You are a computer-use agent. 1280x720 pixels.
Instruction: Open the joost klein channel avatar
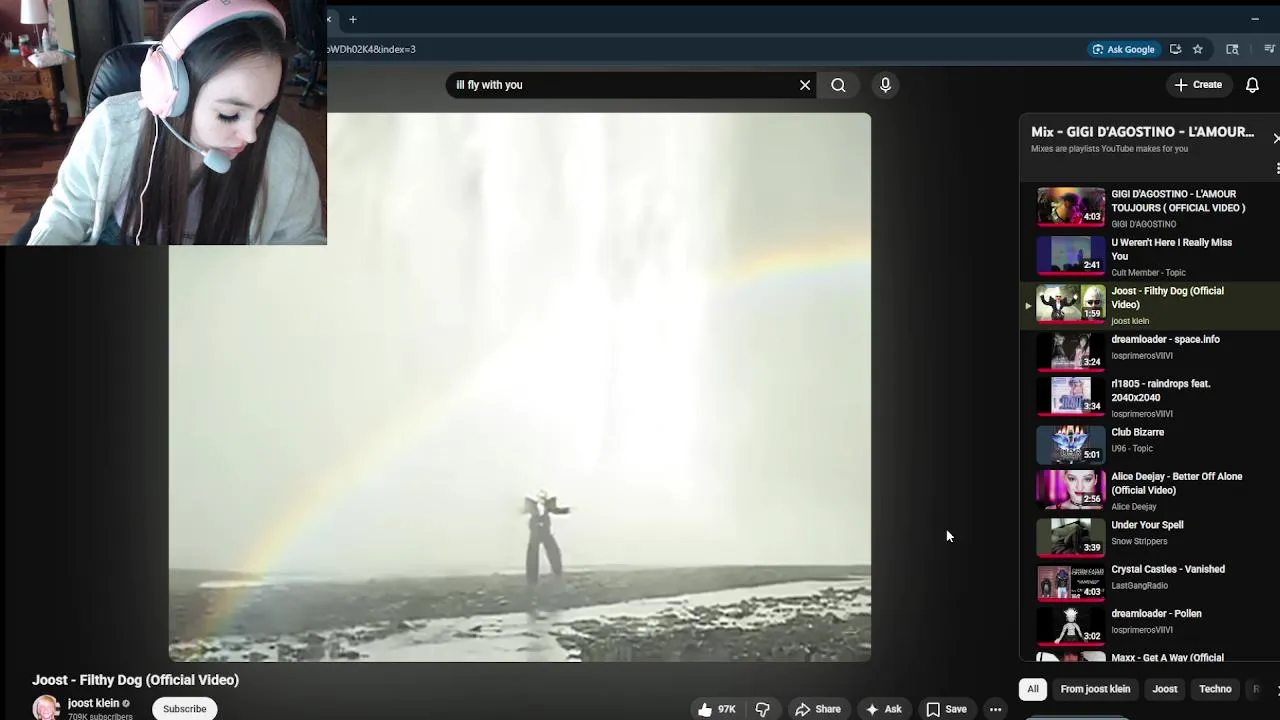click(46, 708)
